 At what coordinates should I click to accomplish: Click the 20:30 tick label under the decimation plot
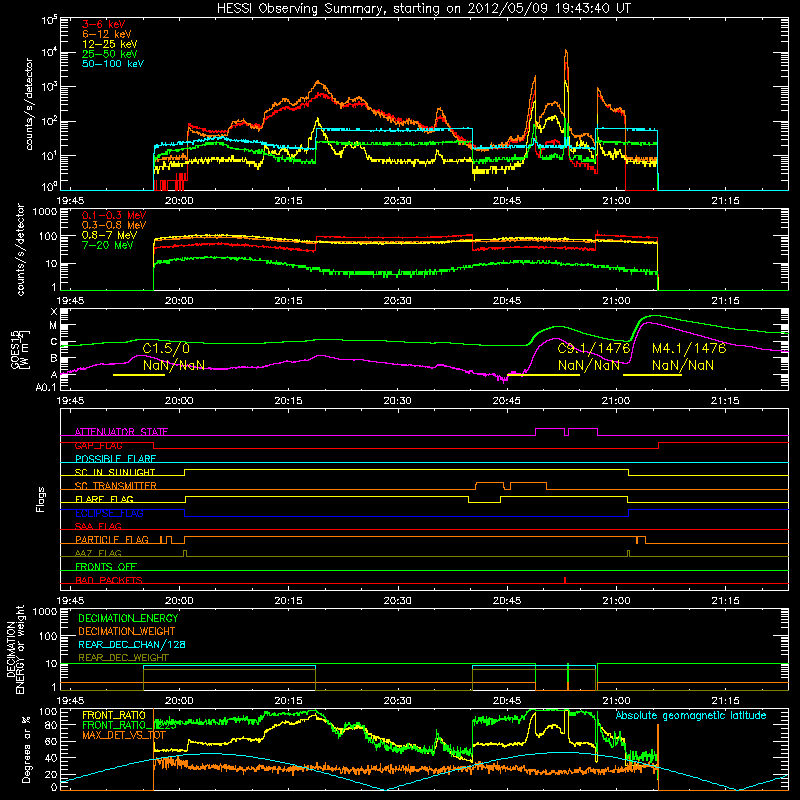coord(397,701)
